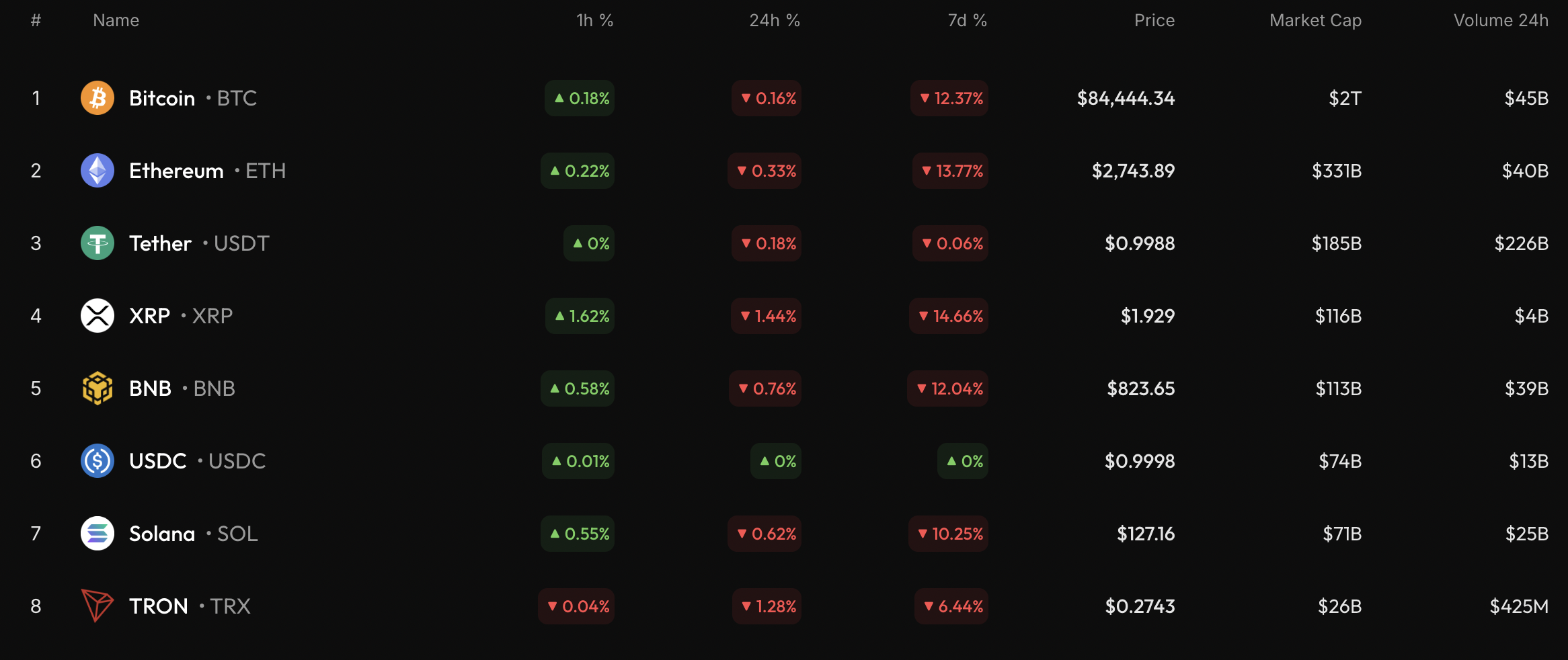The height and width of the screenshot is (660, 1568).
Task: Click the Bitcoin coin logo icon
Action: (97, 98)
